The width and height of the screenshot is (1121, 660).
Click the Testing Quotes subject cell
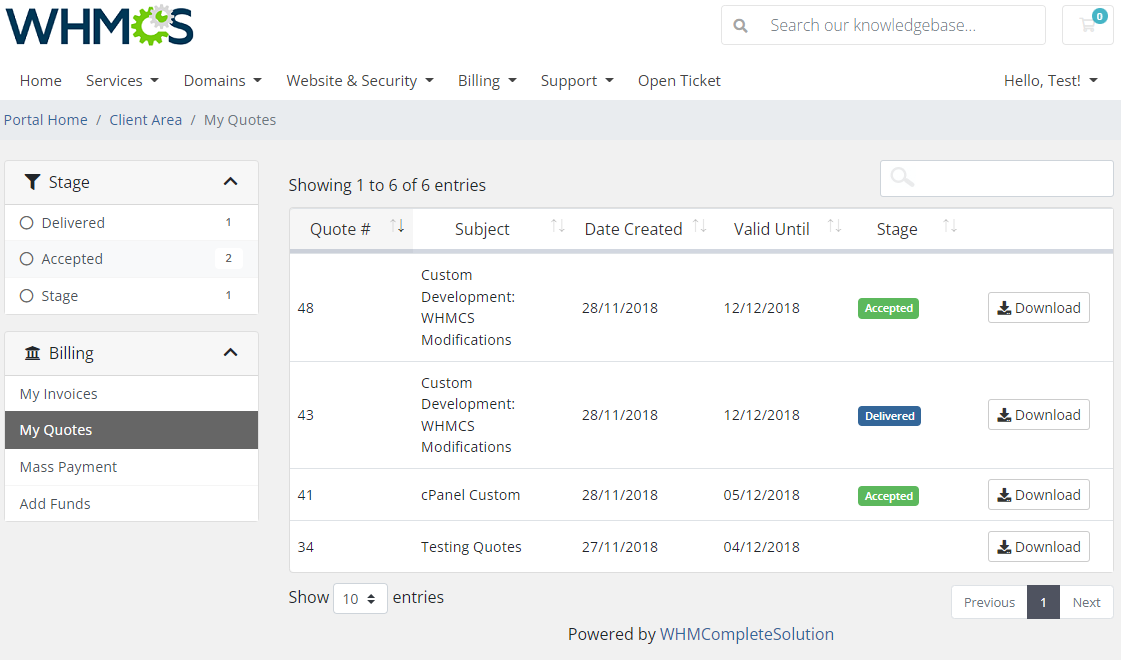(471, 547)
